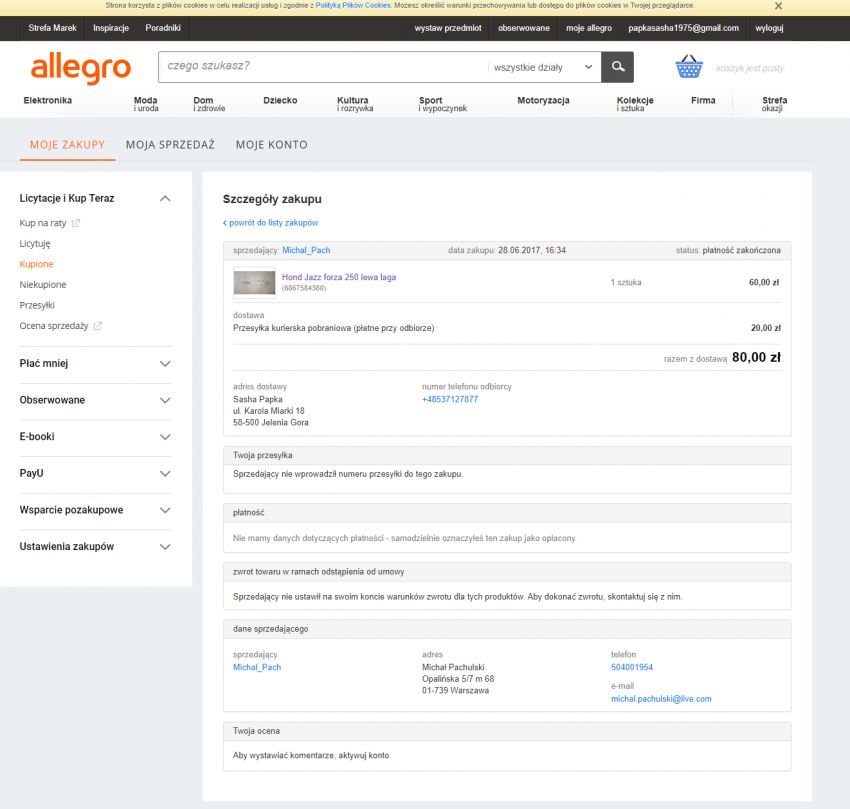Open the wszystkie działy category dropdown
This screenshot has height=809, width=850.
[x=544, y=67]
